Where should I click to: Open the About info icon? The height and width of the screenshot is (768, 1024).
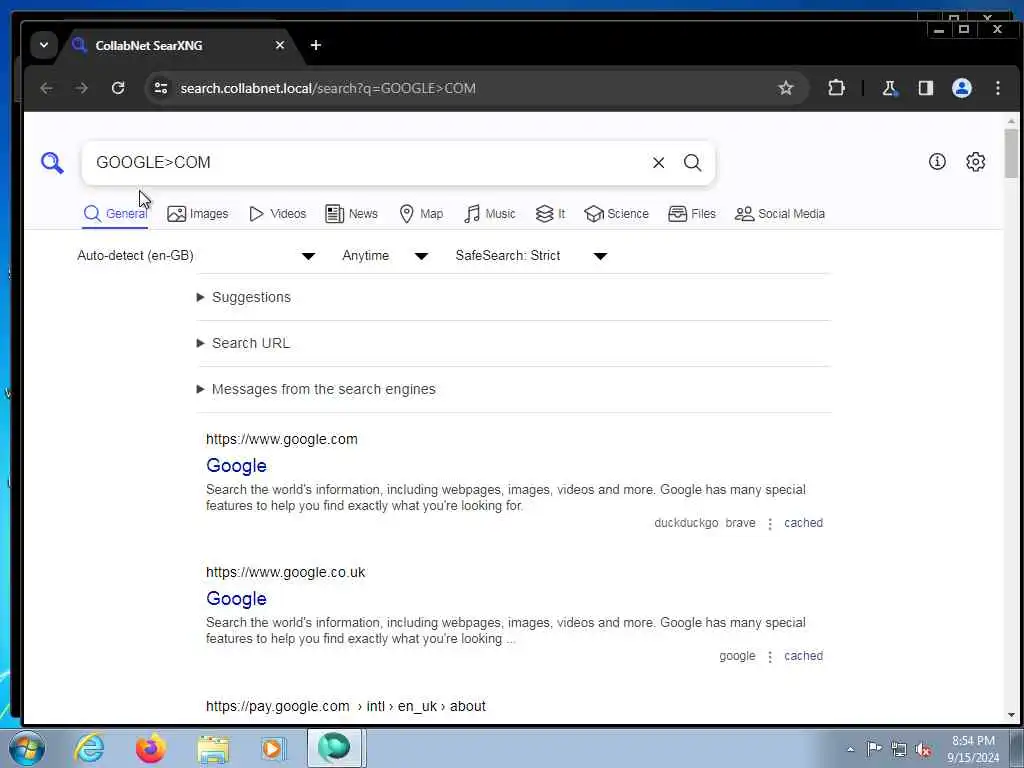click(937, 161)
